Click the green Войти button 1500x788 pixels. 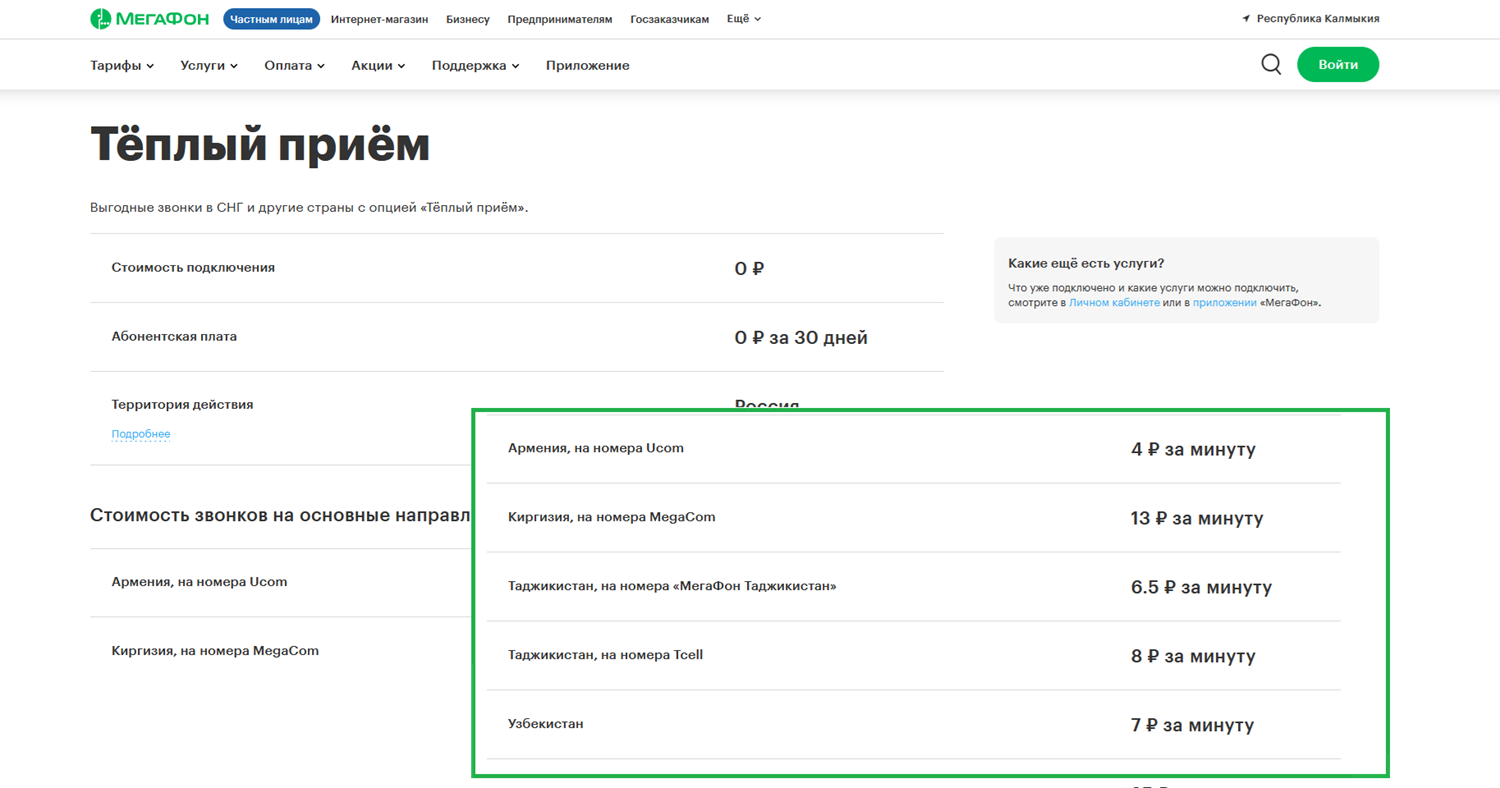(x=1338, y=65)
